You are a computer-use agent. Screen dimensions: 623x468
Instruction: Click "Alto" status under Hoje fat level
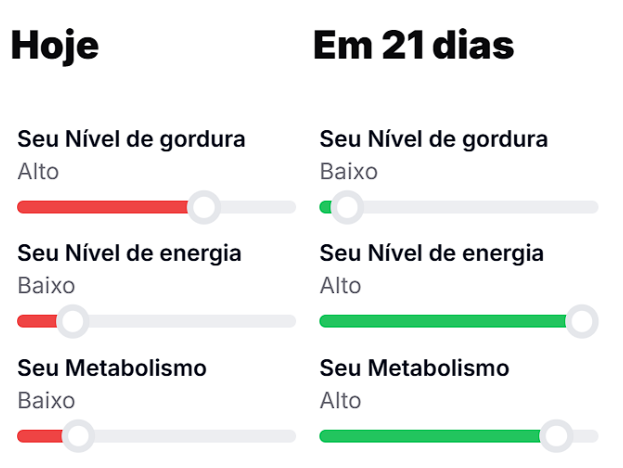pos(38,171)
